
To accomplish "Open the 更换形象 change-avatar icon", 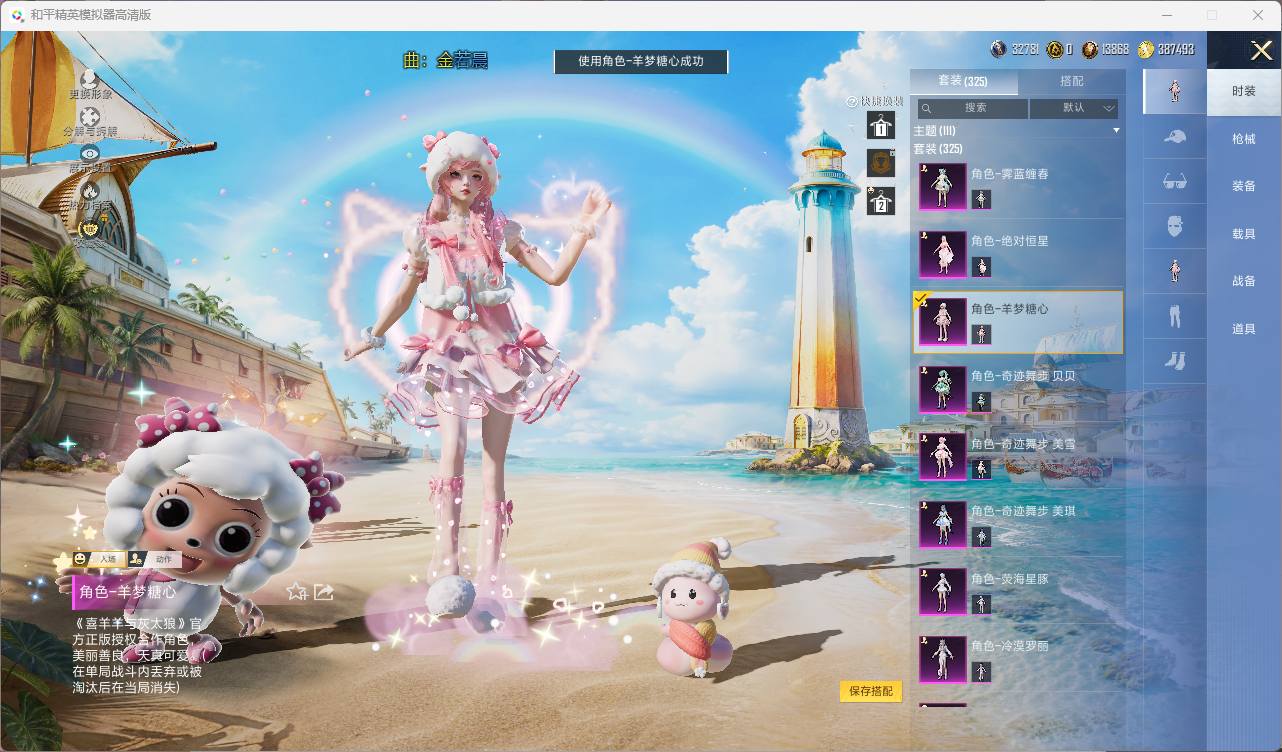I will pyautogui.click(x=90, y=78).
